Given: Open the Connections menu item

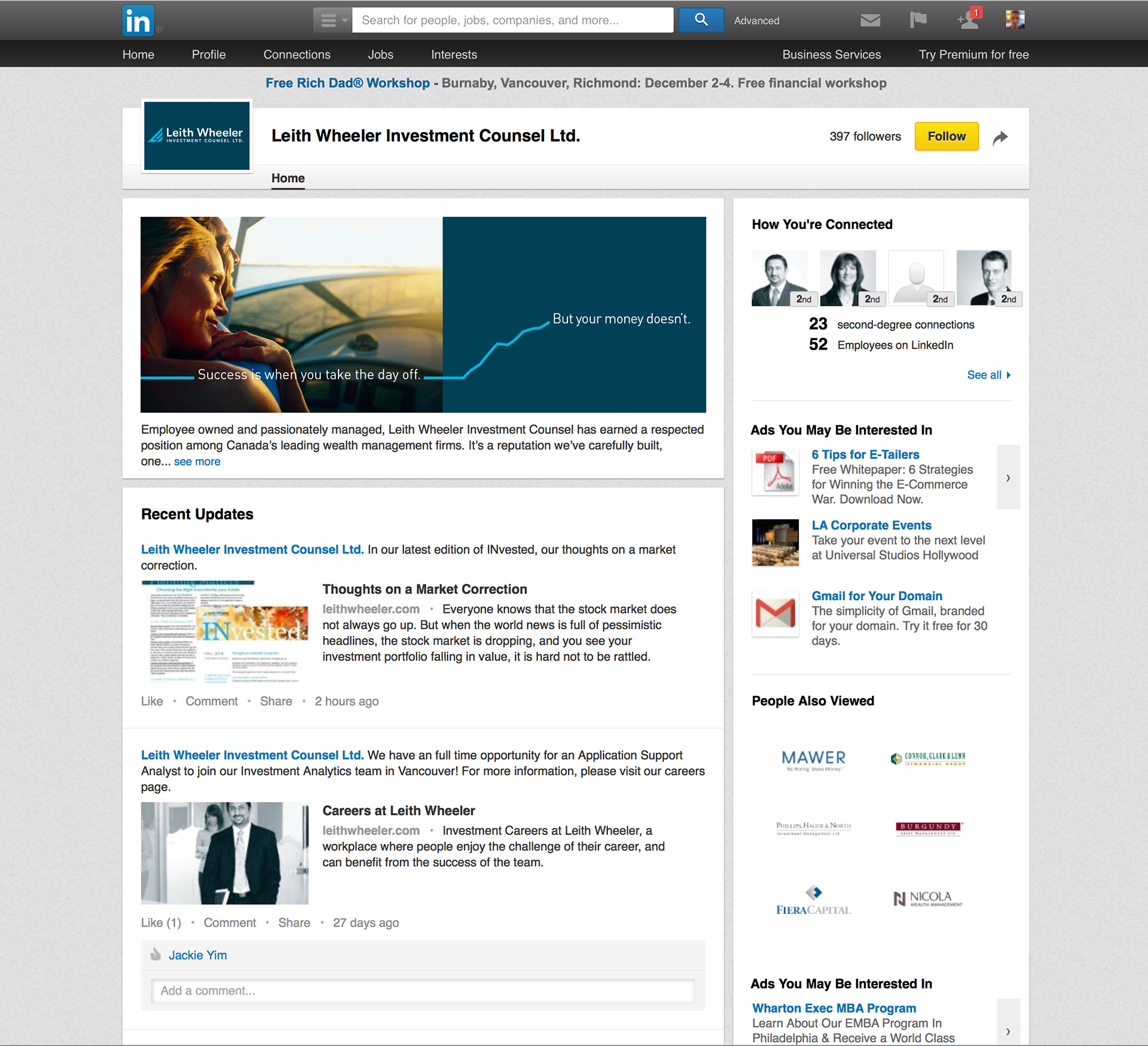Looking at the screenshot, I should click(297, 54).
